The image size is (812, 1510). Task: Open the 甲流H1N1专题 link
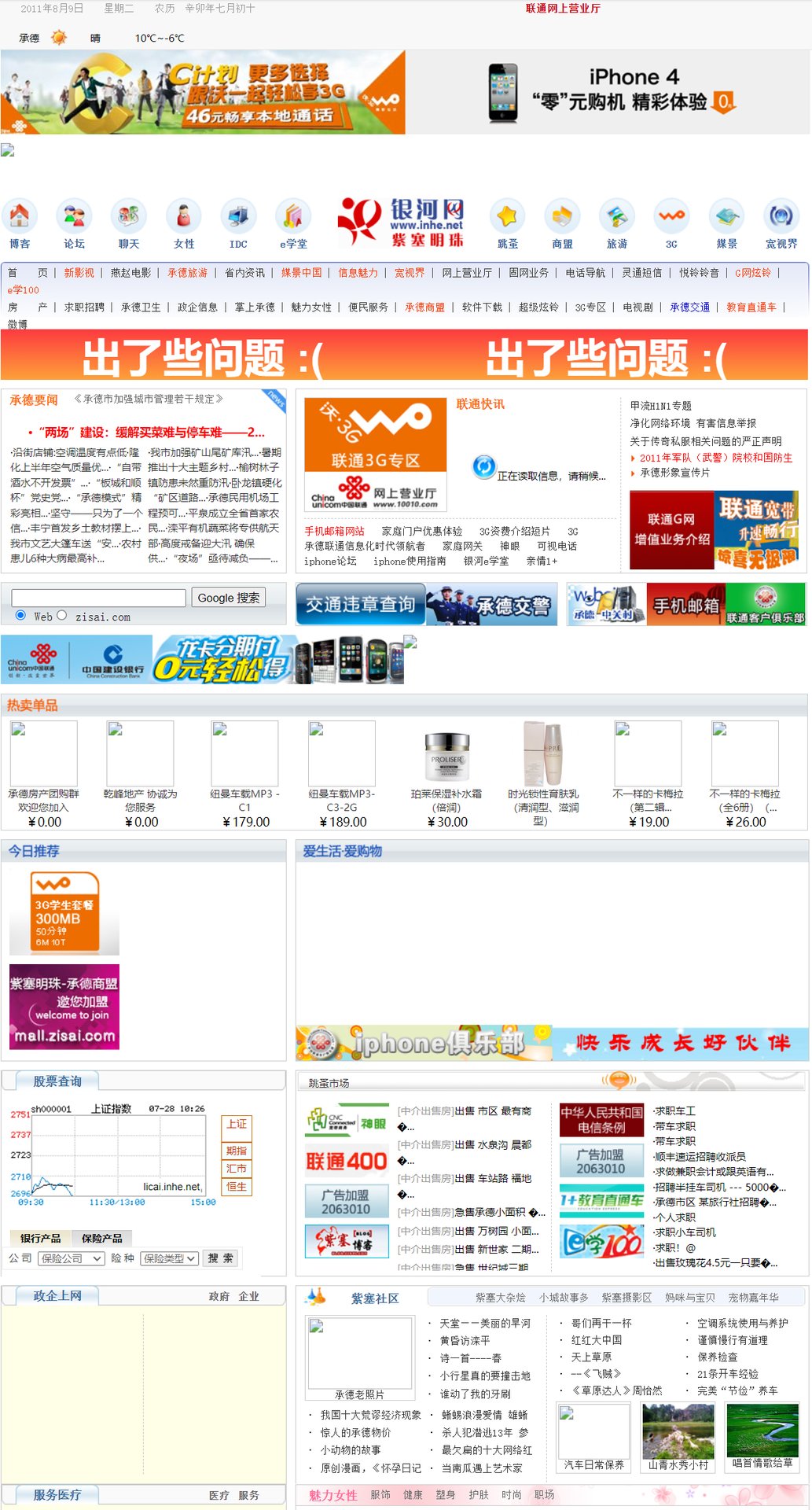[x=661, y=406]
